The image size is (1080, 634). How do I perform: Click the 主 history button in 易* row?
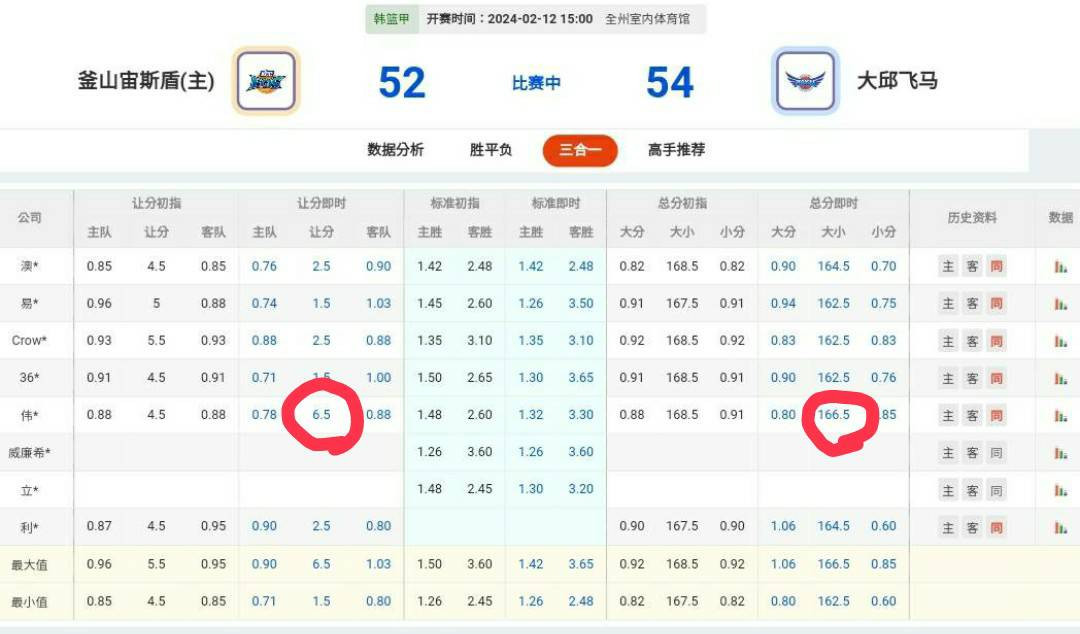[948, 303]
